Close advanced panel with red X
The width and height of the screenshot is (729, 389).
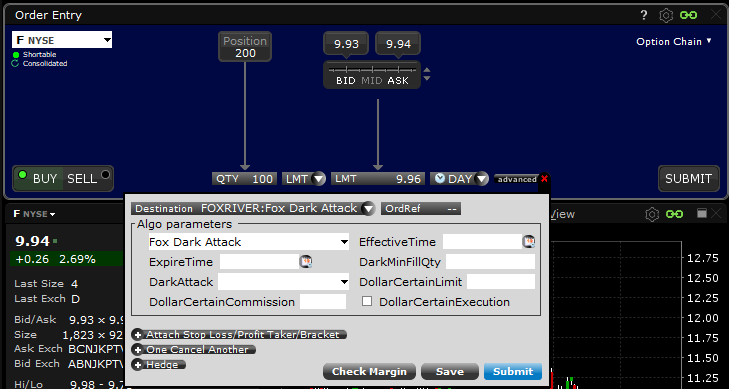pyautogui.click(x=544, y=178)
